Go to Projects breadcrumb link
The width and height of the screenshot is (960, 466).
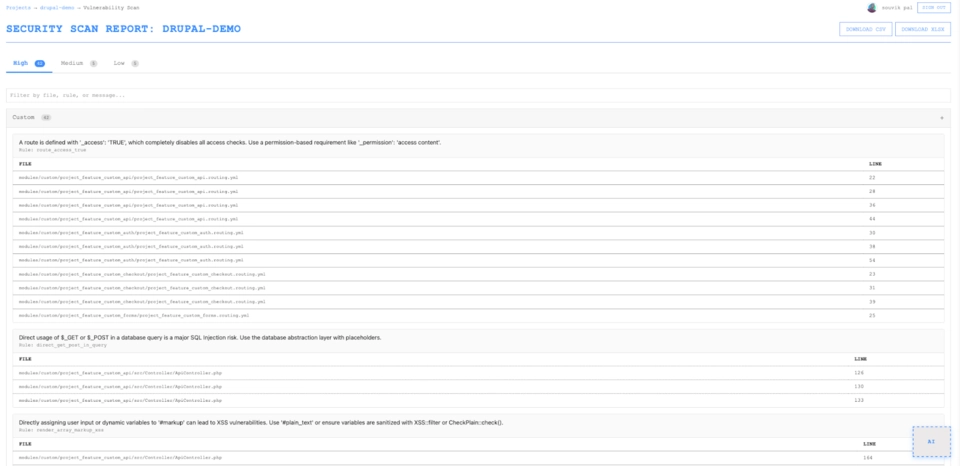tap(18, 8)
